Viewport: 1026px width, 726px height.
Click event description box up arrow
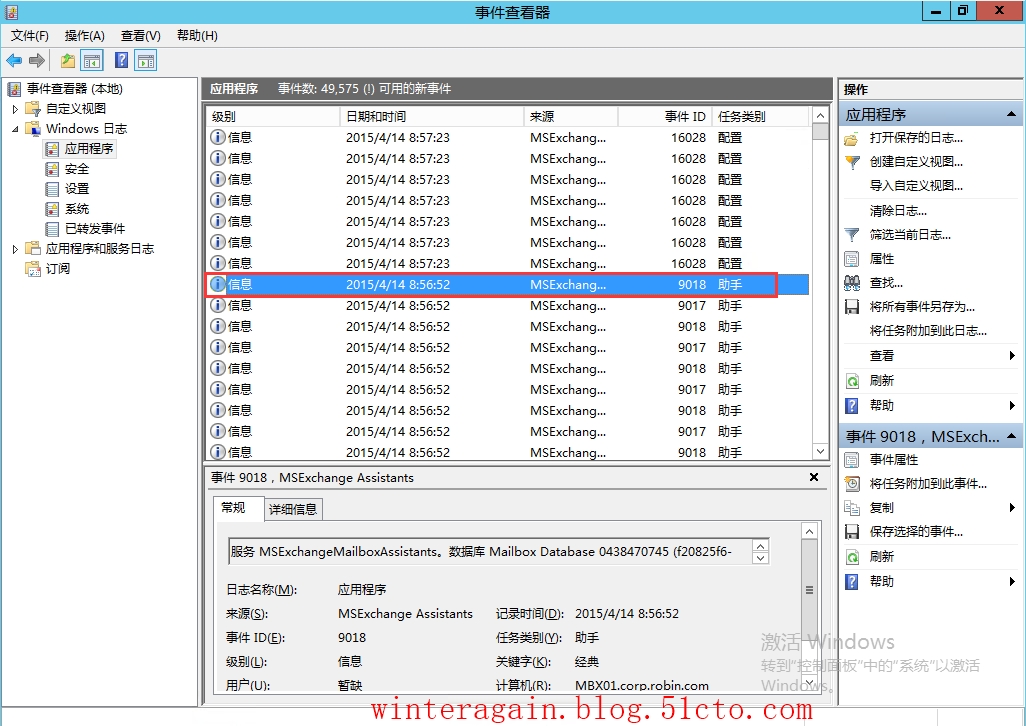click(x=760, y=545)
